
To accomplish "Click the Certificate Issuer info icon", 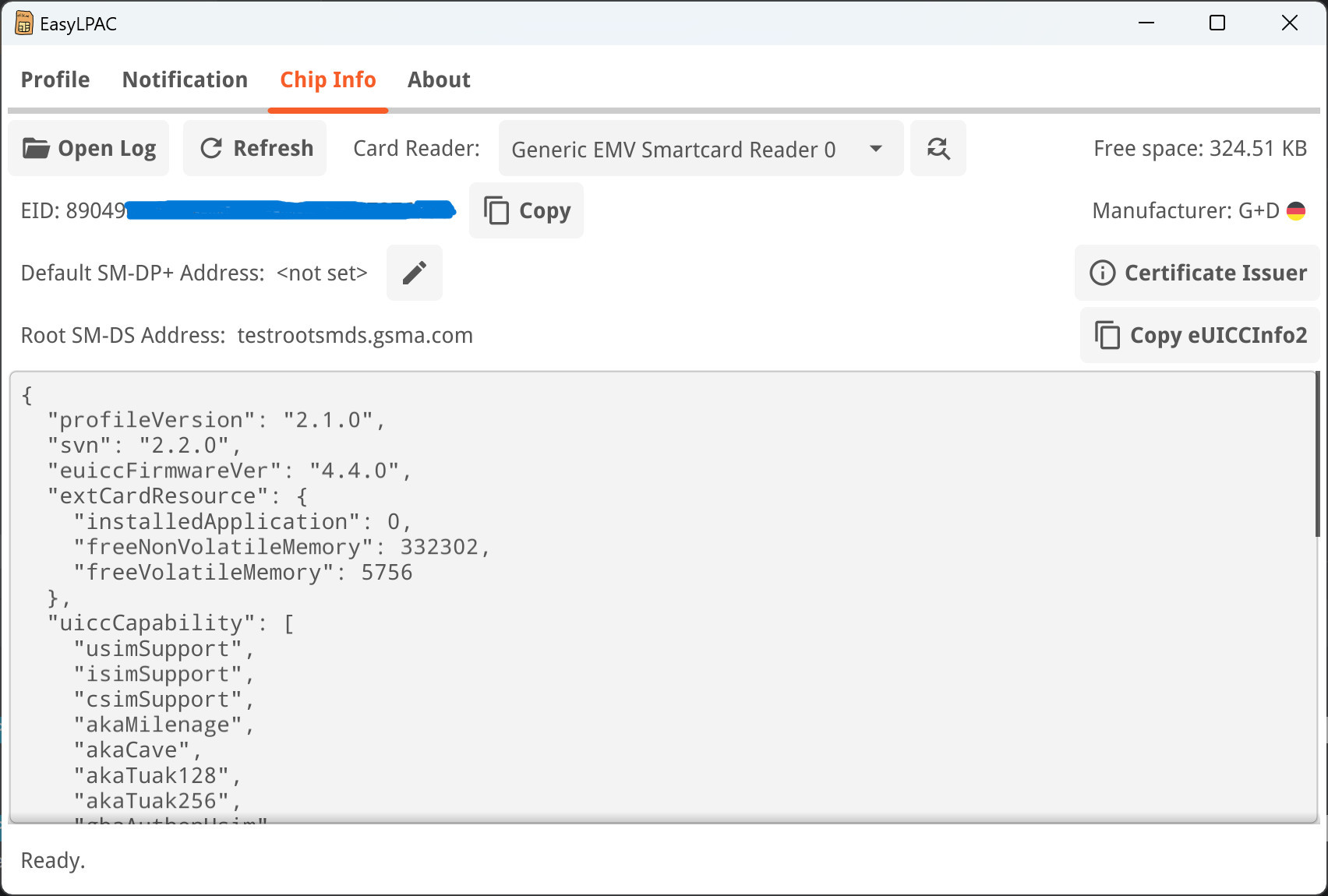I will point(1102,273).
